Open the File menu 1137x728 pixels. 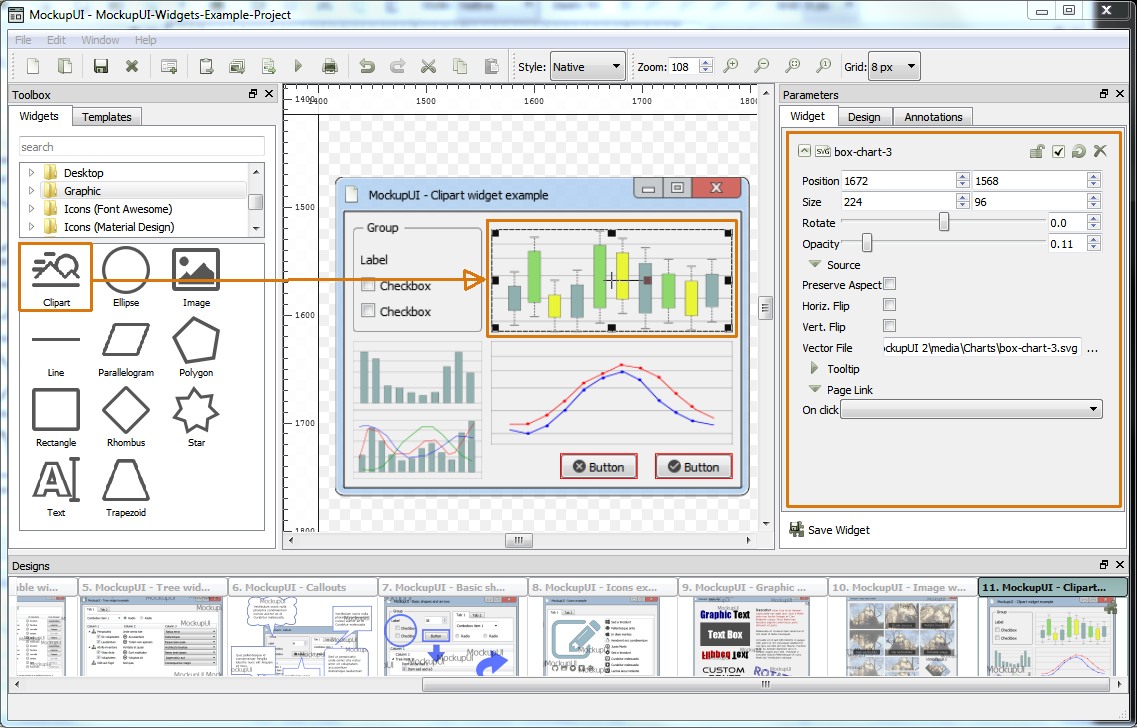click(22, 40)
